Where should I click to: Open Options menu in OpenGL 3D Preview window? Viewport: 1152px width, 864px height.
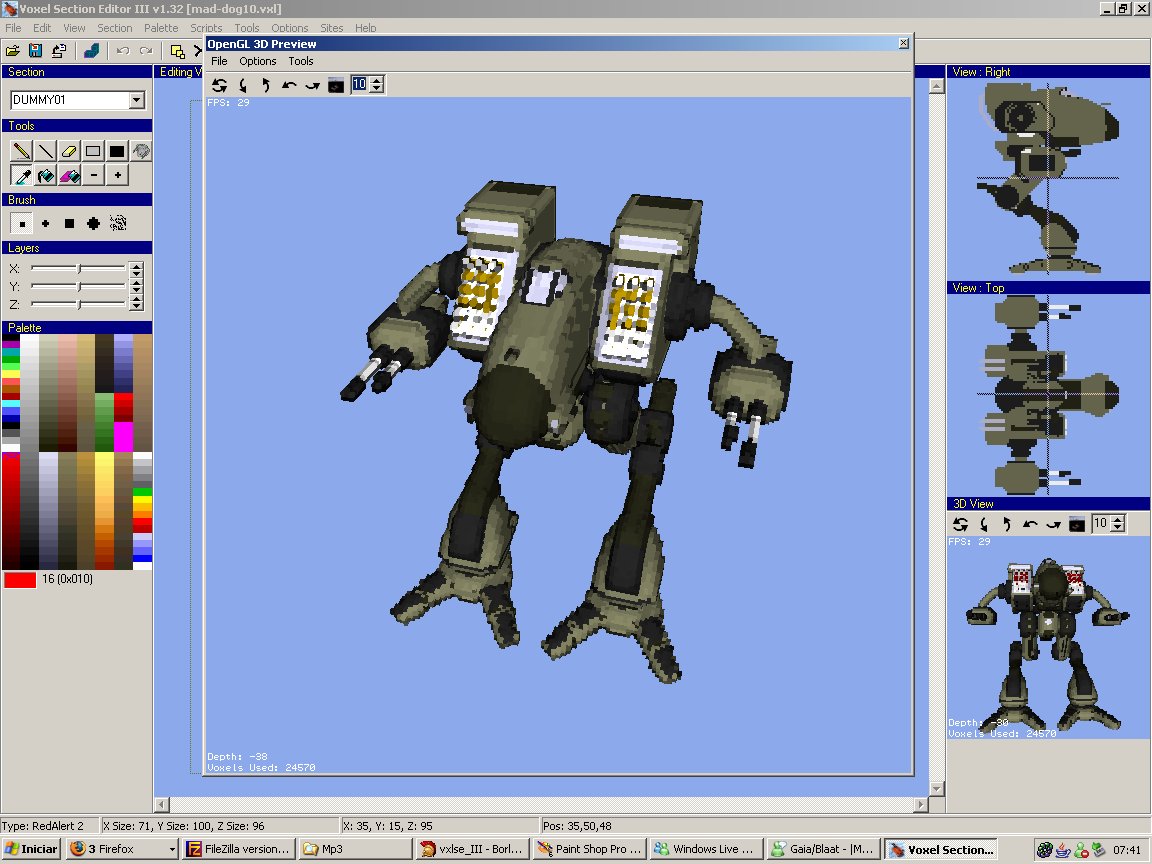258,61
